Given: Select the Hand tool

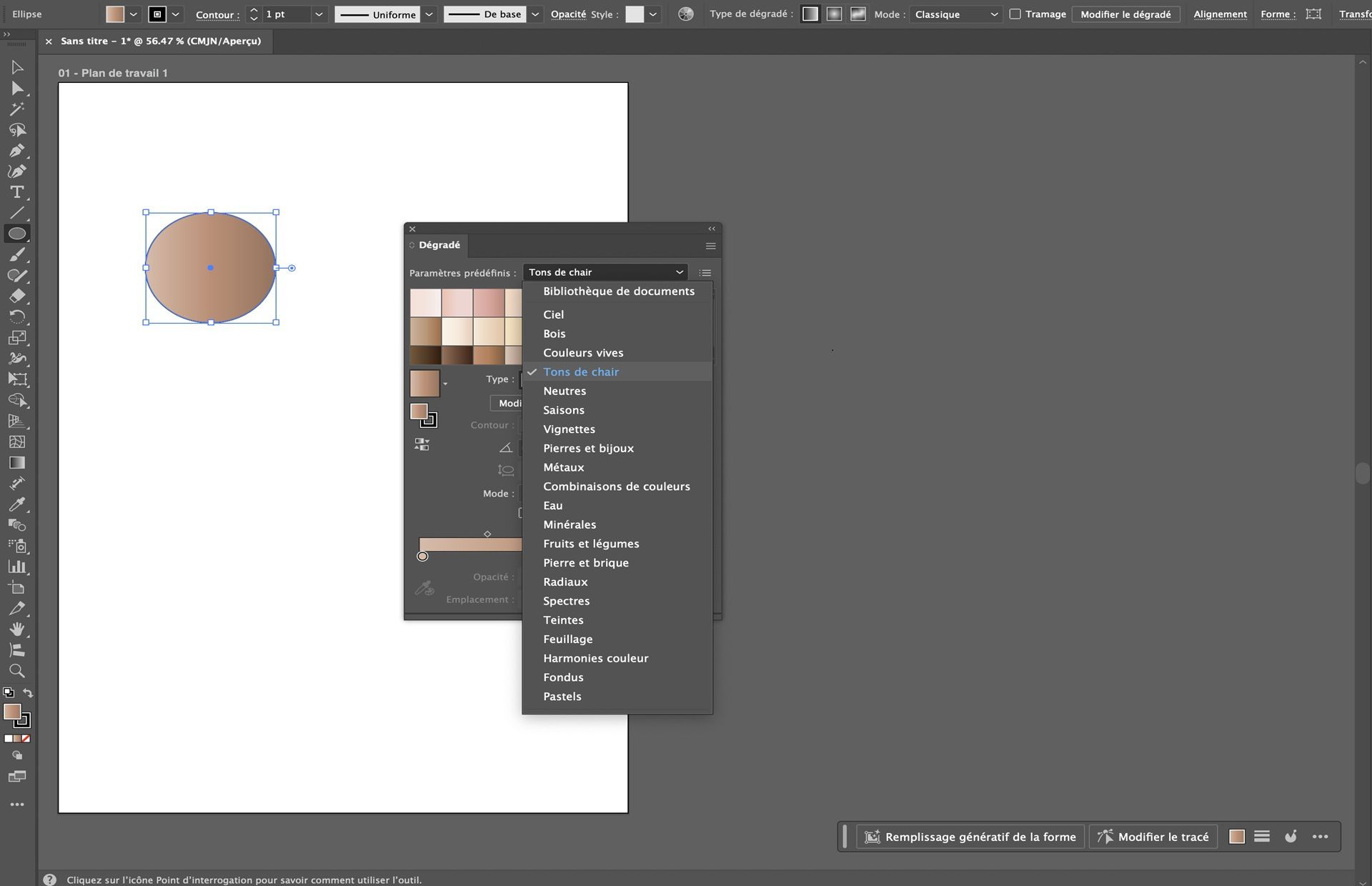Looking at the screenshot, I should click(16, 629).
